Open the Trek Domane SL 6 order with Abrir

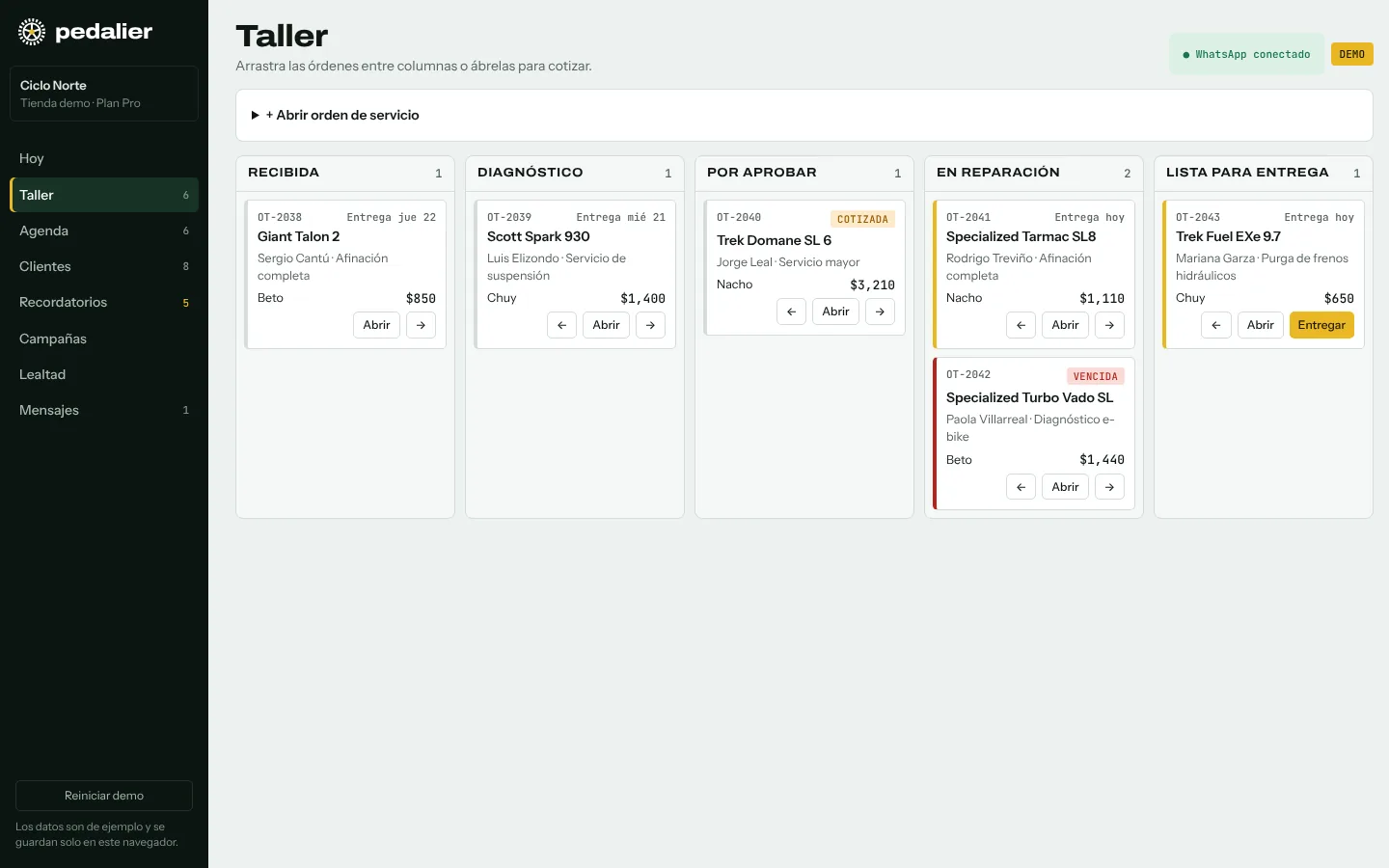tap(835, 312)
